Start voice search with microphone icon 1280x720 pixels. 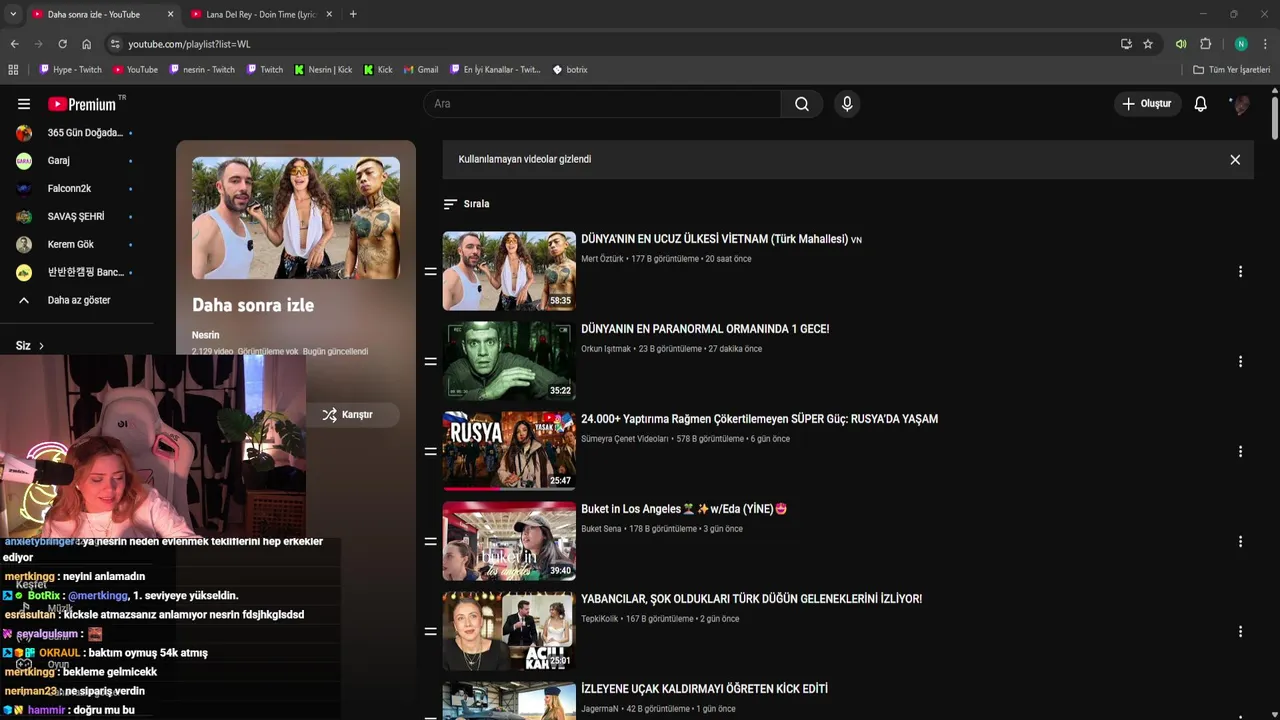point(847,104)
